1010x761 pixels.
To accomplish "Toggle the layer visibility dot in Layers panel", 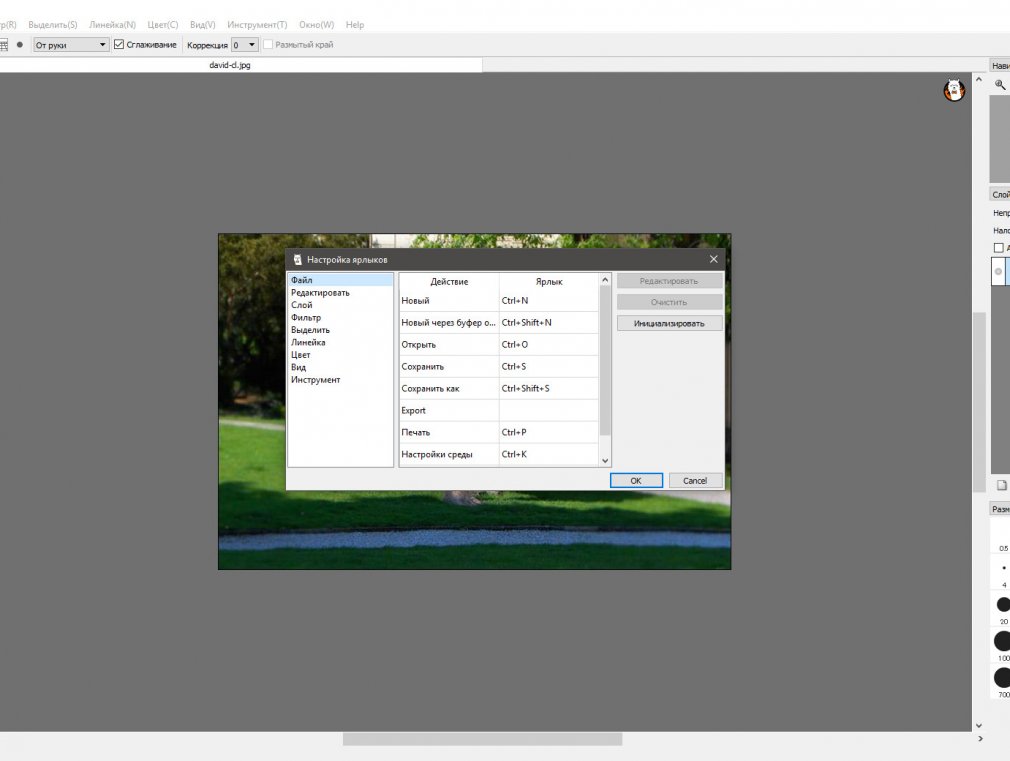I will click(x=998, y=271).
